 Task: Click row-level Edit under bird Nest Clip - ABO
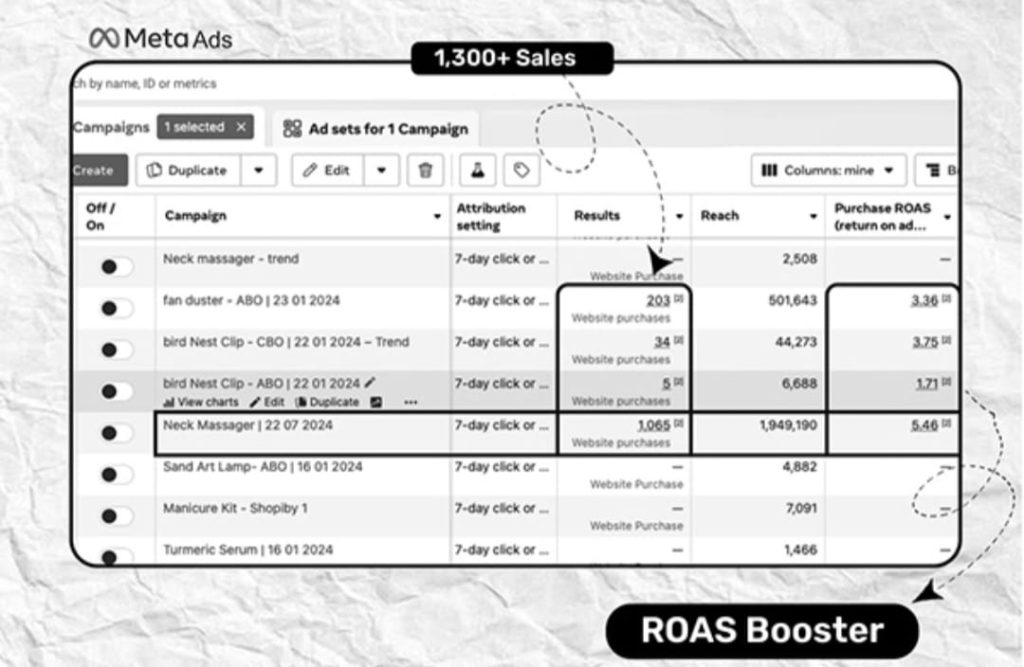point(268,402)
